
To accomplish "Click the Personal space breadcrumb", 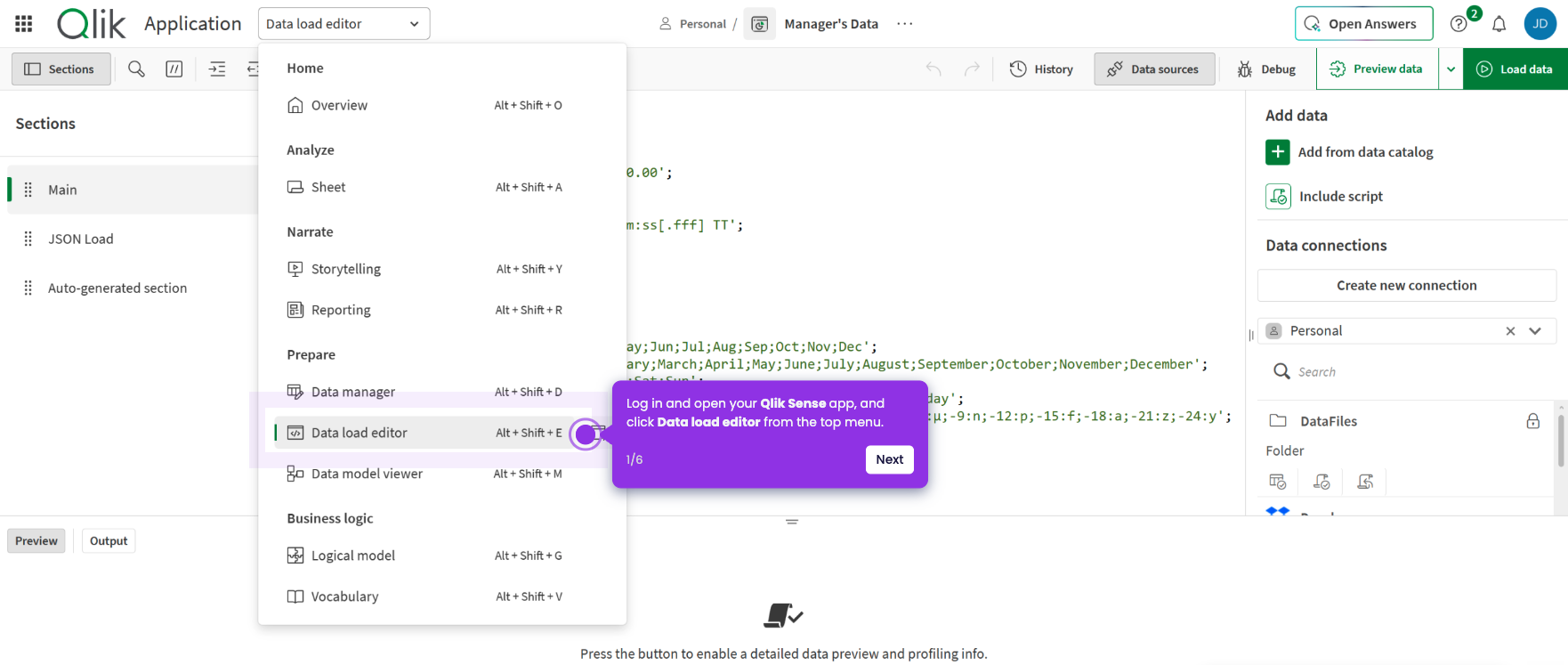I will point(692,24).
